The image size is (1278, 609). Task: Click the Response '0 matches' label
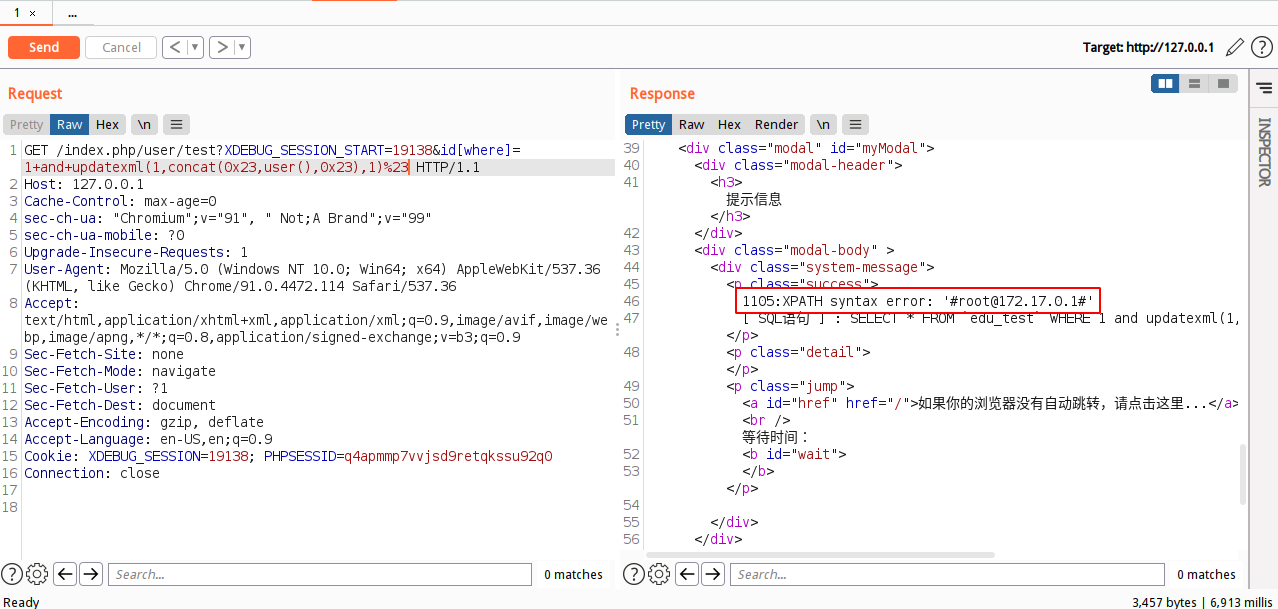click(x=1206, y=574)
